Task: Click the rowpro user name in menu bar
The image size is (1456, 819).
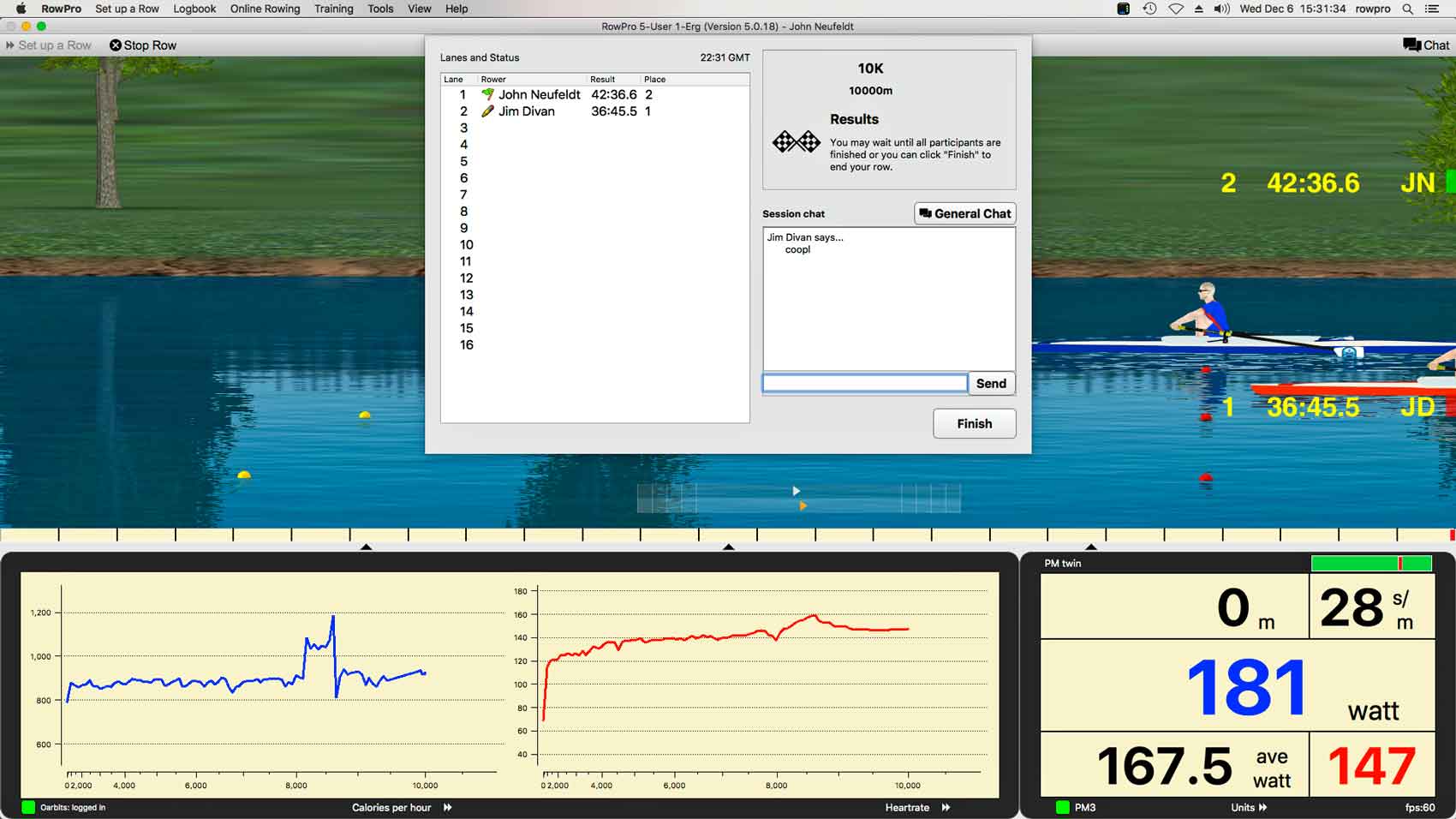Action: point(1372,9)
